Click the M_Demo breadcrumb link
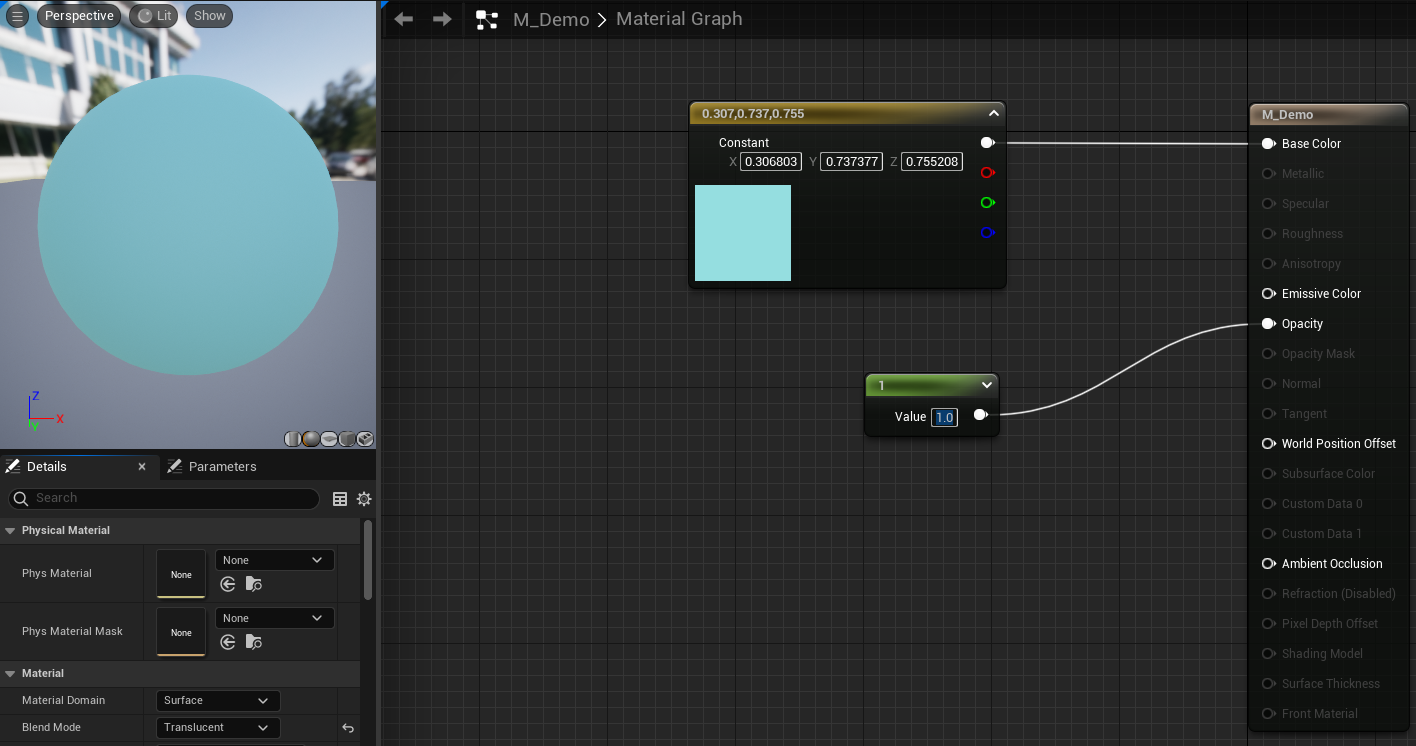 tap(550, 20)
